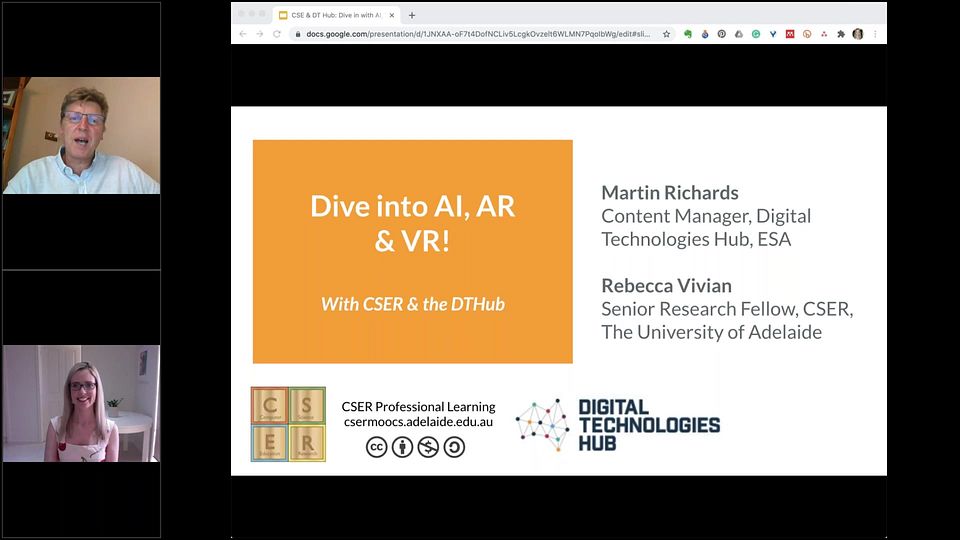Image resolution: width=960 pixels, height=540 pixels.
Task: Bookmark this page with the star icon
Action: (x=667, y=34)
